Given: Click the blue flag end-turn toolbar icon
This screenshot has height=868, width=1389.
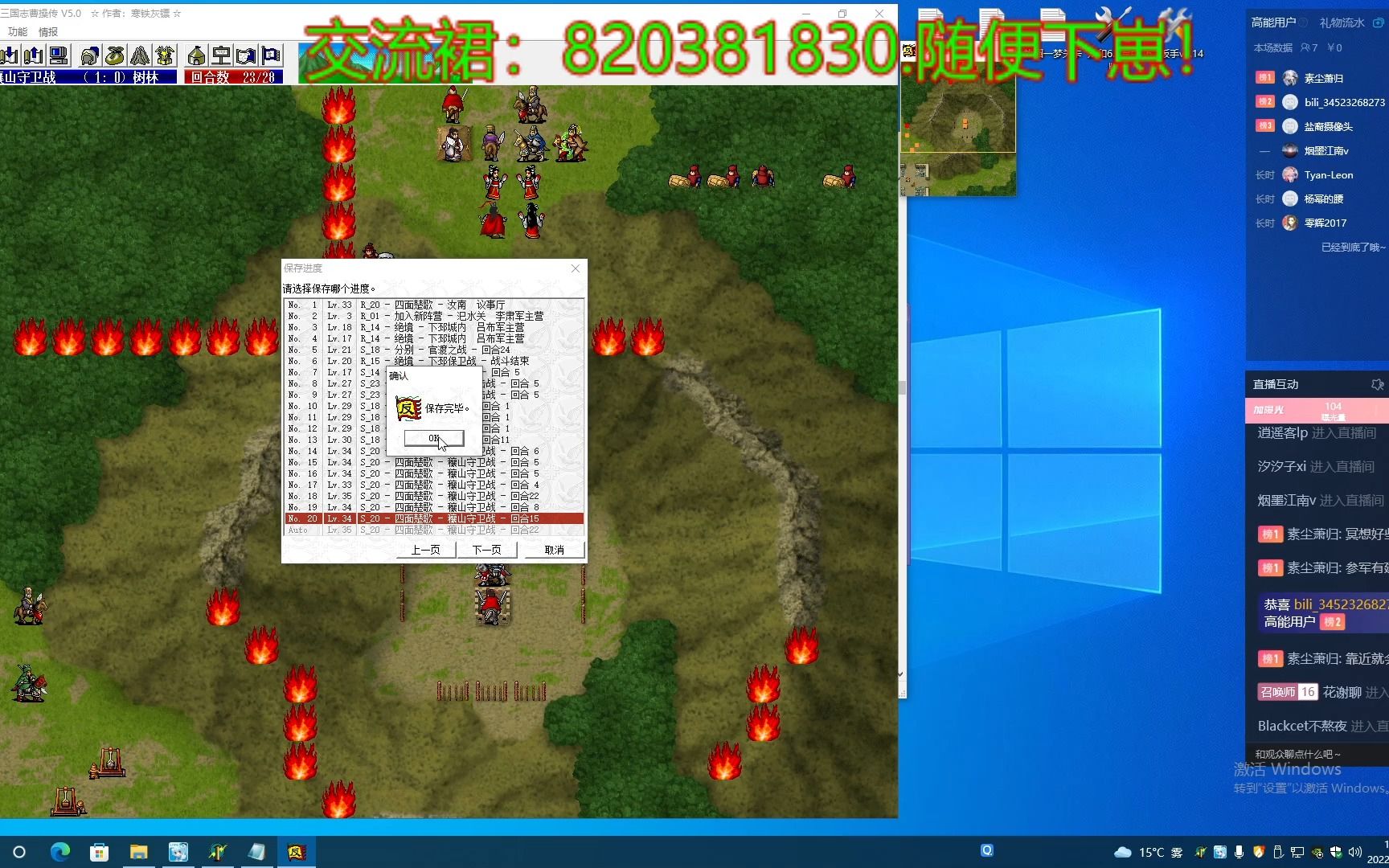Looking at the screenshot, I should tap(271, 55).
